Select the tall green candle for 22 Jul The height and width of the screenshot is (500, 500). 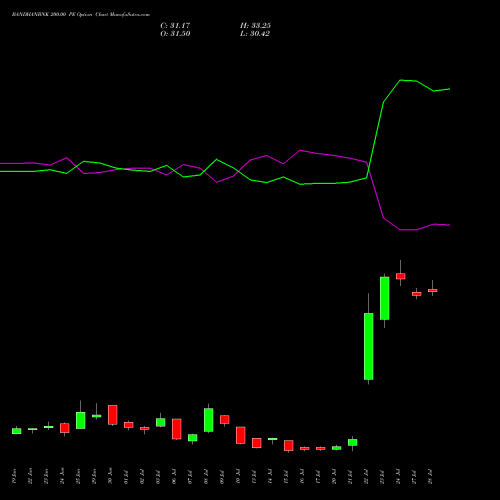coord(369,346)
